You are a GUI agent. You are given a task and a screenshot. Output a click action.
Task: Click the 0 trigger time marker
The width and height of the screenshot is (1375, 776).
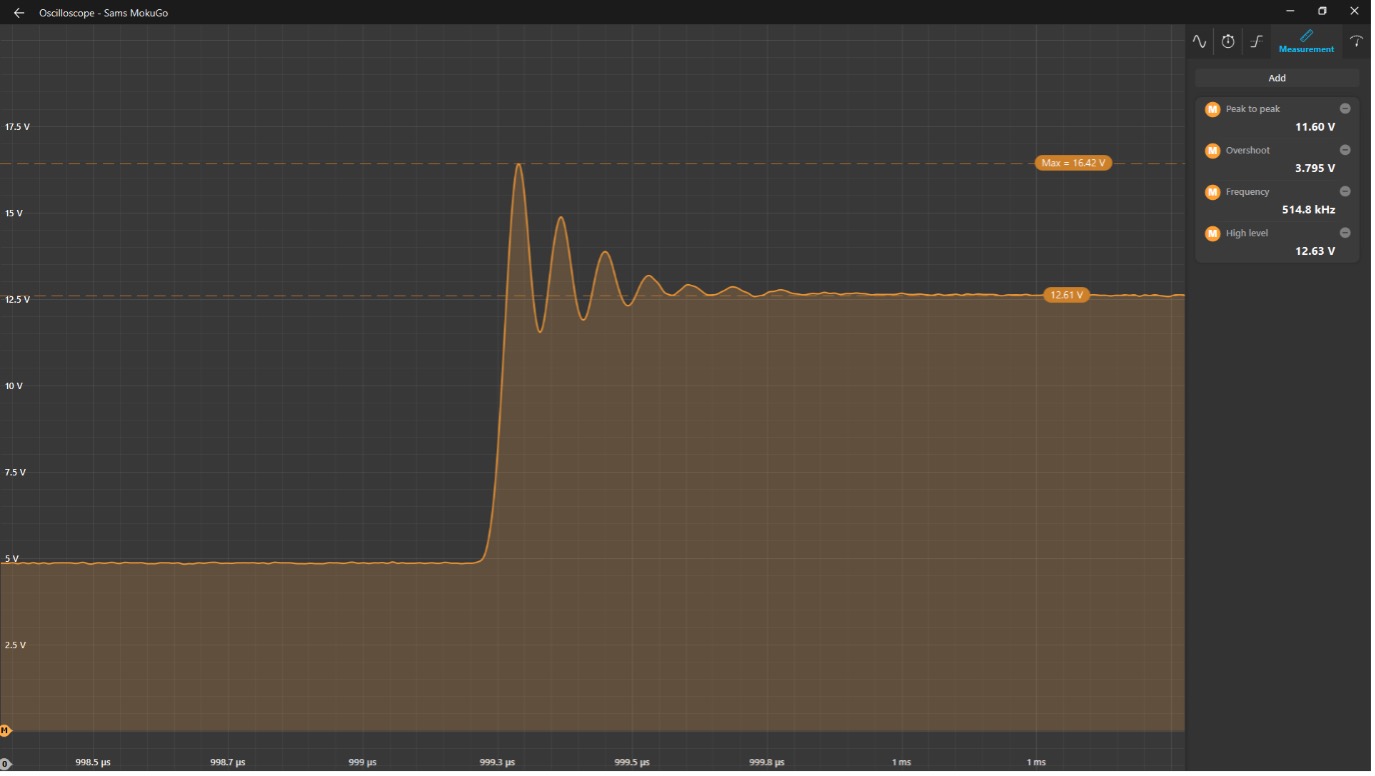click(5, 765)
